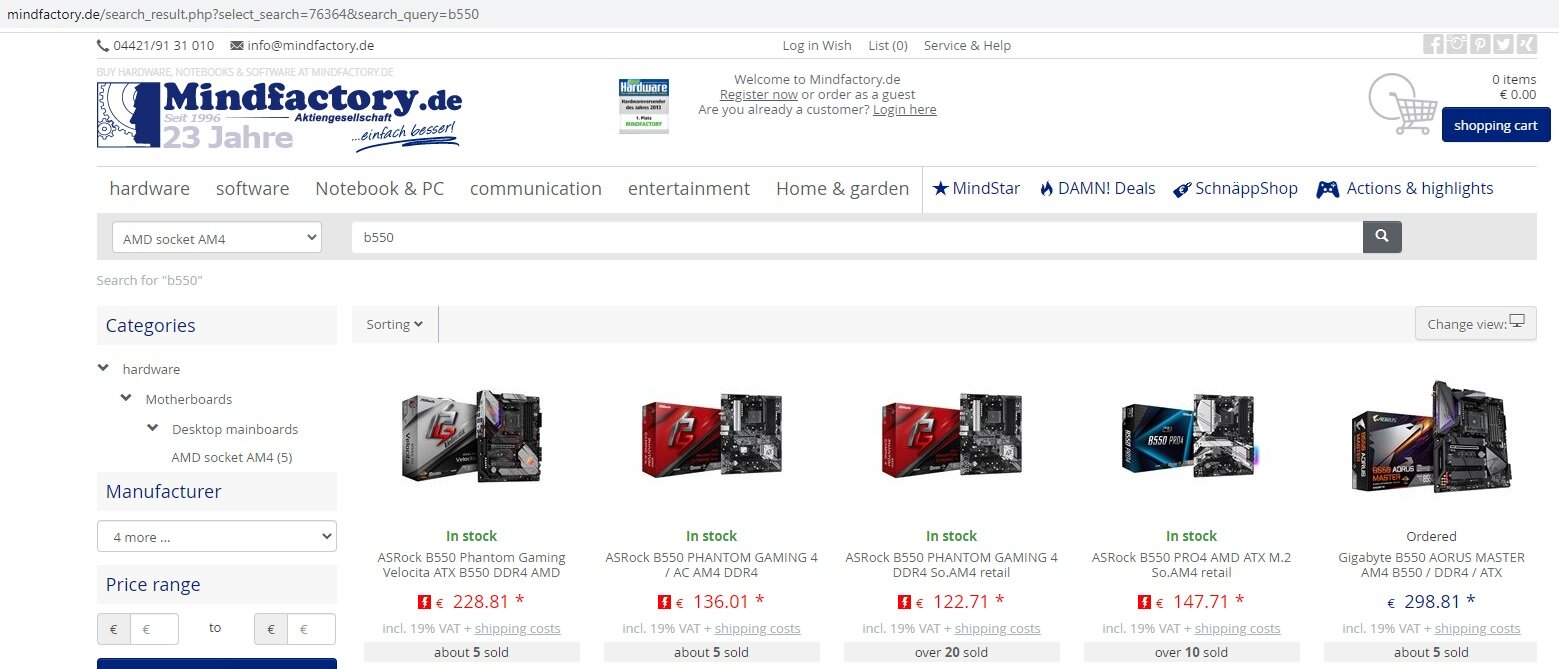Click the Log in link

click(801, 45)
